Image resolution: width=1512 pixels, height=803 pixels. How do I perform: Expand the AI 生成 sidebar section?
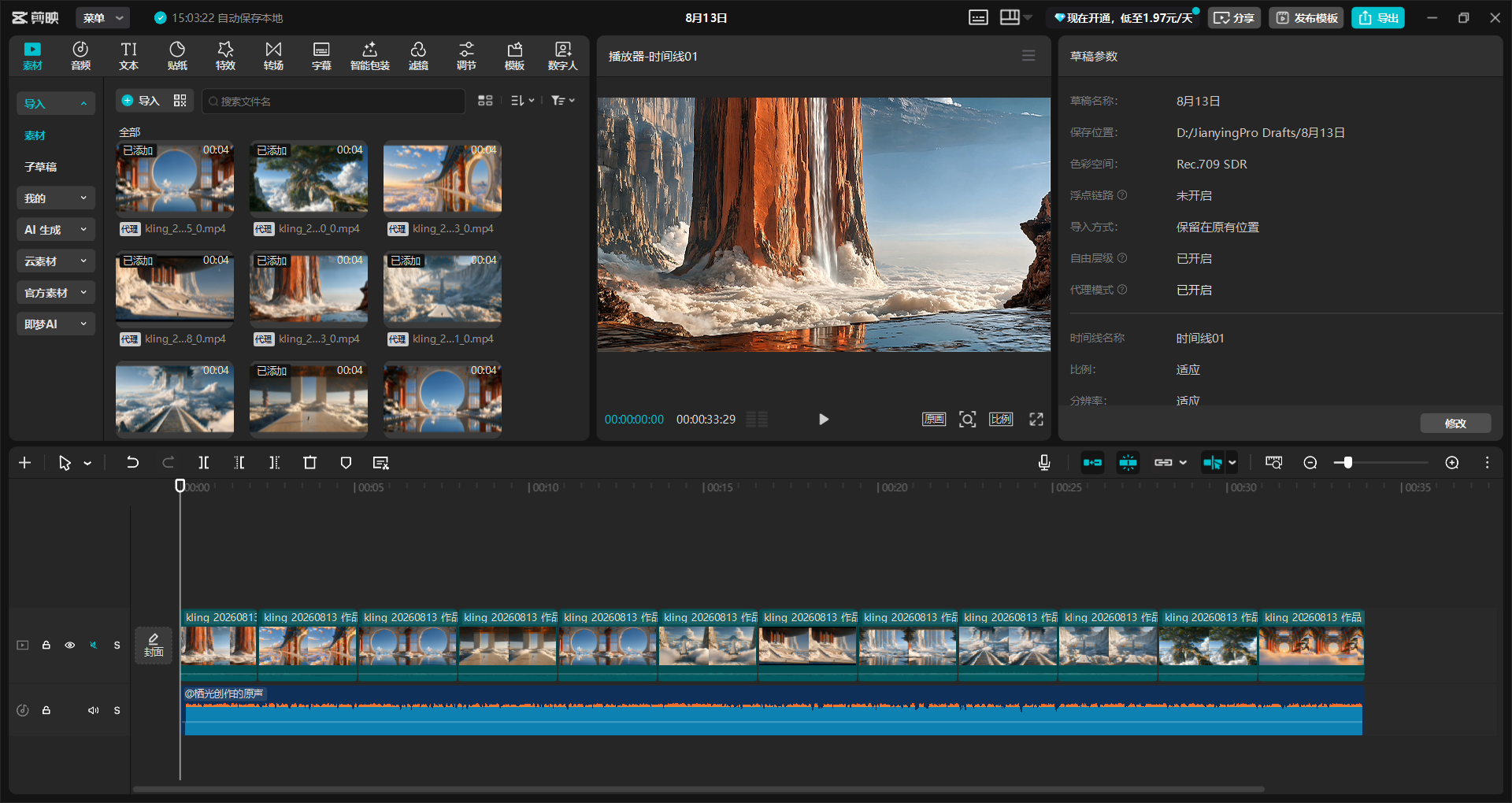(56, 230)
